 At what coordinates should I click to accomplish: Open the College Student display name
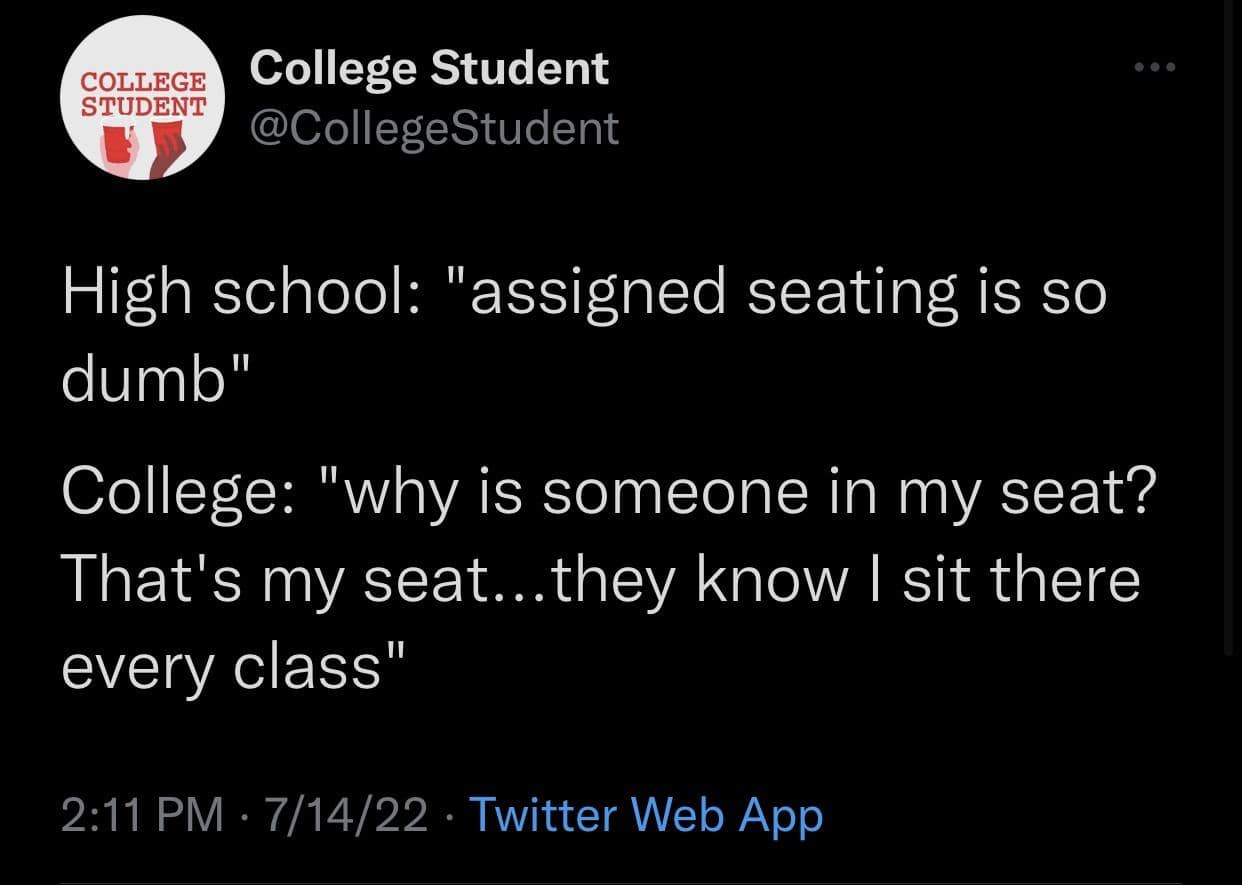point(429,69)
